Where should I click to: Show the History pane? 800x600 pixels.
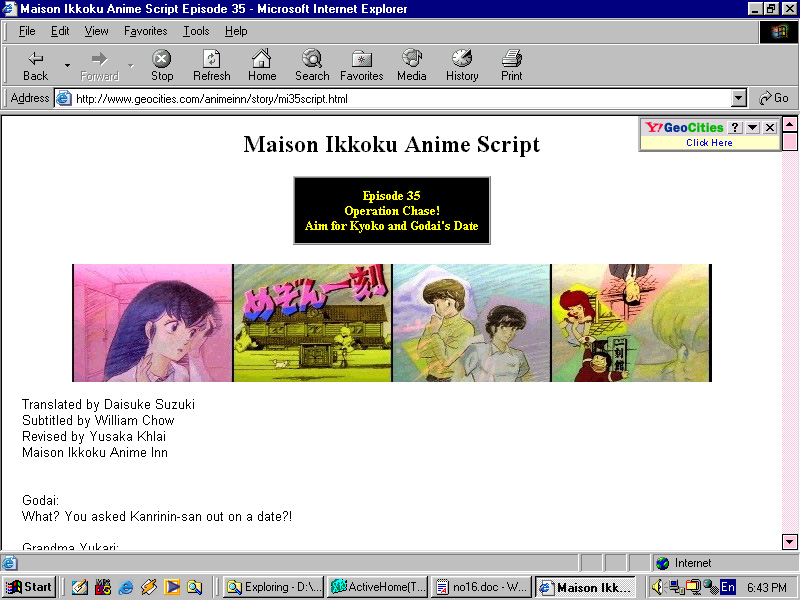(x=462, y=66)
